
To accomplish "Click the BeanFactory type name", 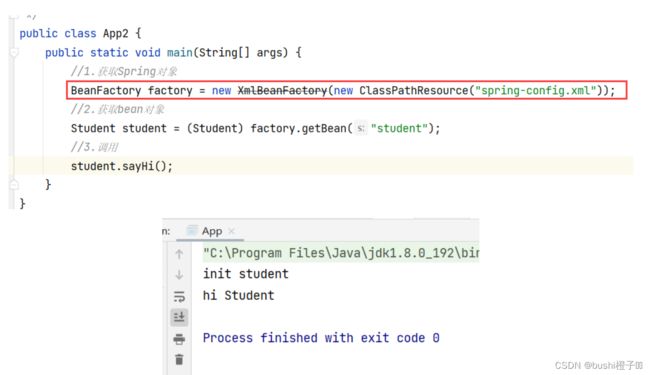I will 106,90.
